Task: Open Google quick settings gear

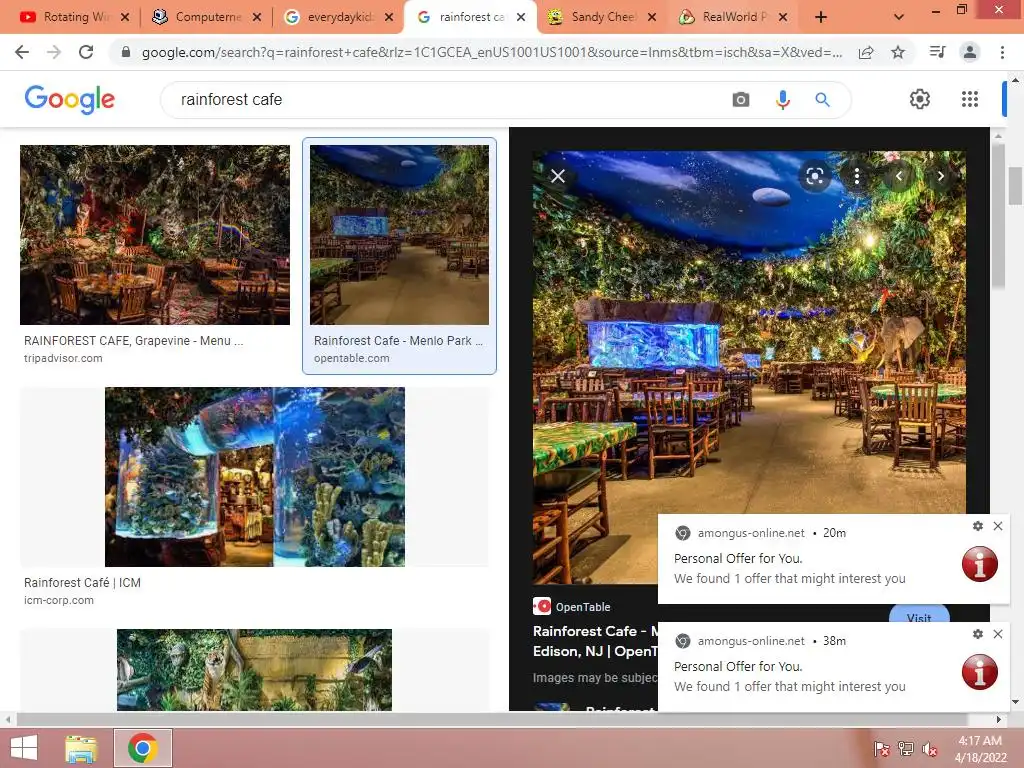Action: coord(920,99)
